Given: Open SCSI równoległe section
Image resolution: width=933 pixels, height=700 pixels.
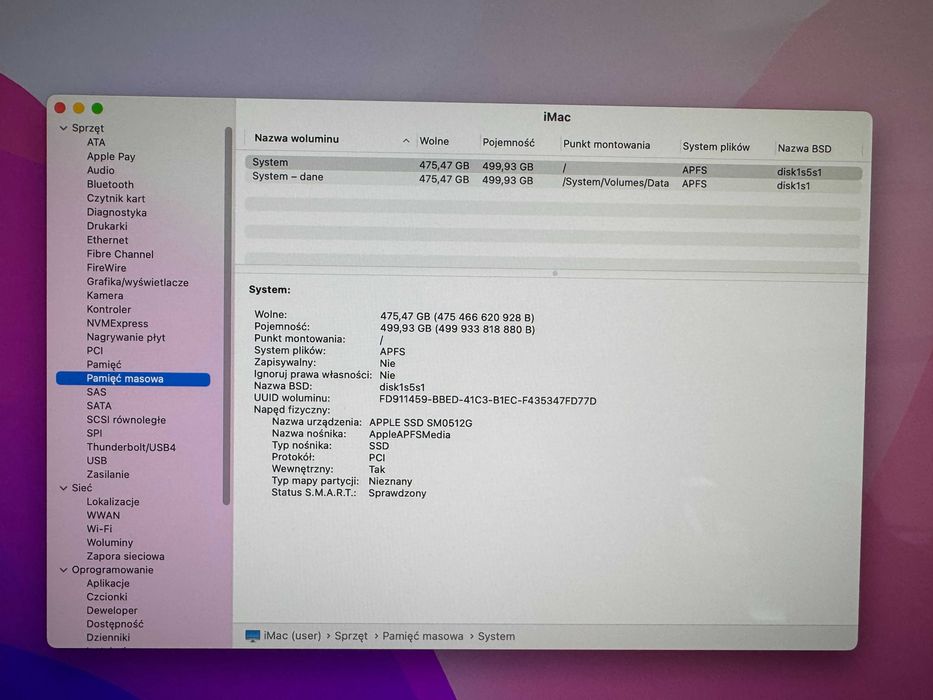Looking at the screenshot, I should coord(126,420).
